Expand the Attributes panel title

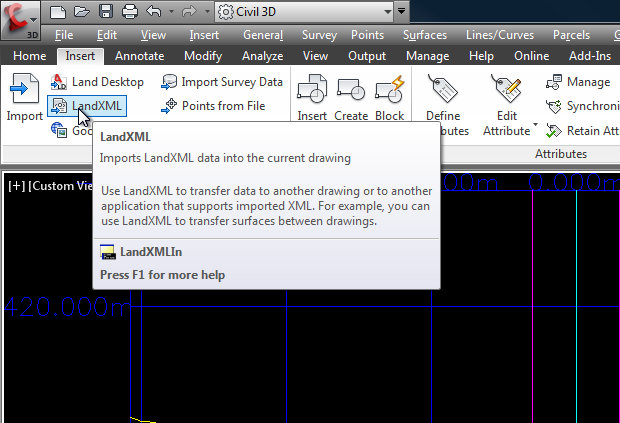[561, 154]
